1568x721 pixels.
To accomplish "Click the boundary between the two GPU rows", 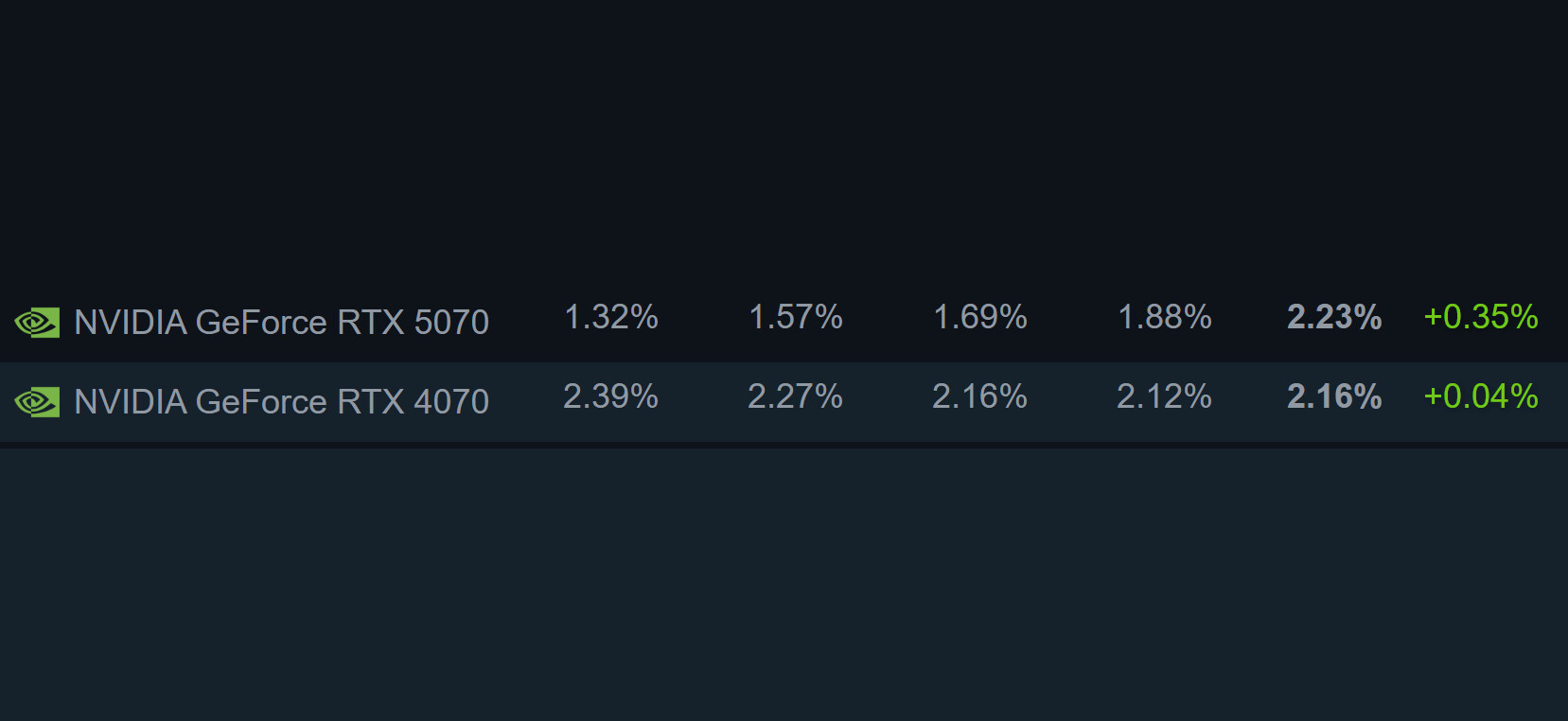I will point(784,362).
